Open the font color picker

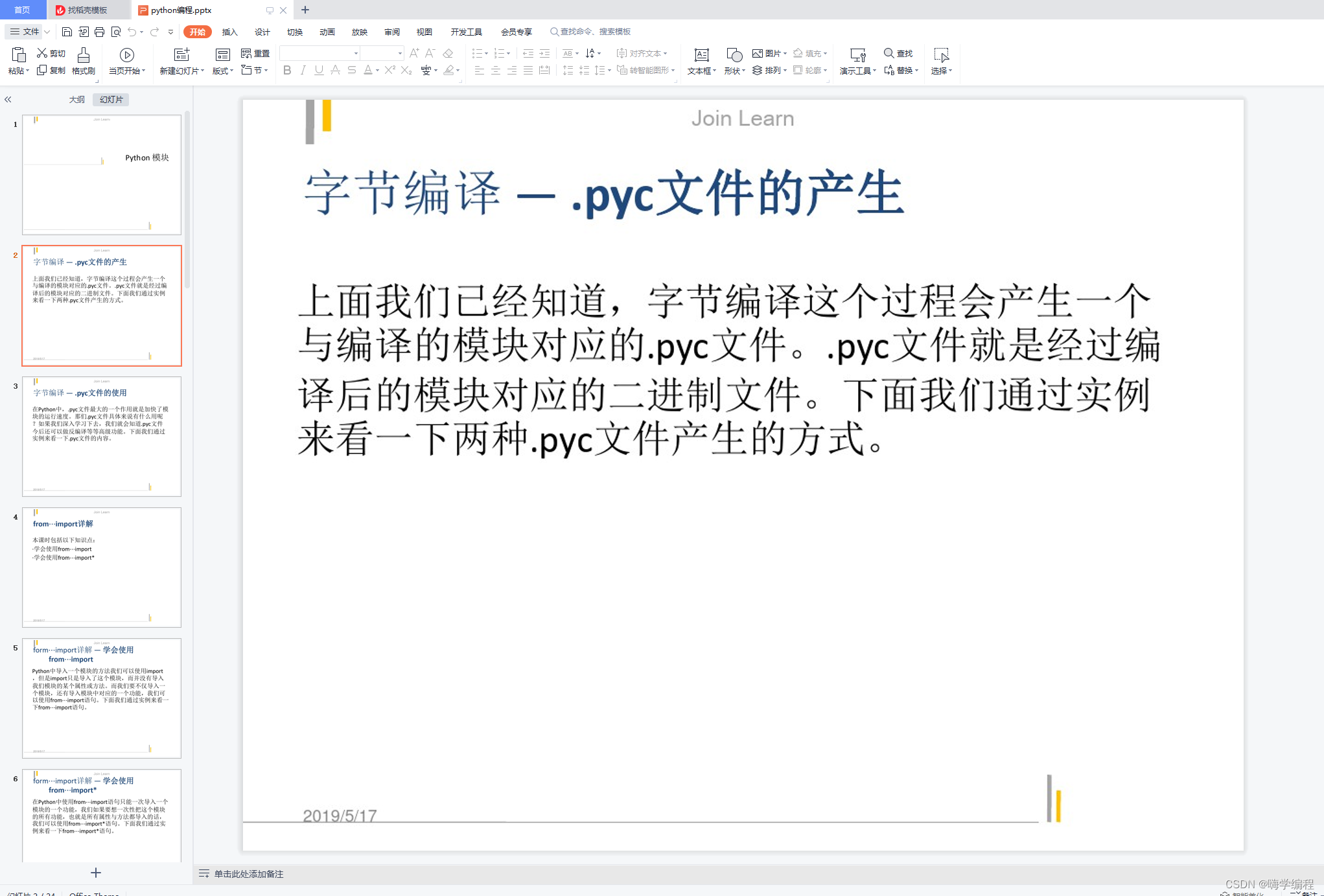coord(371,70)
